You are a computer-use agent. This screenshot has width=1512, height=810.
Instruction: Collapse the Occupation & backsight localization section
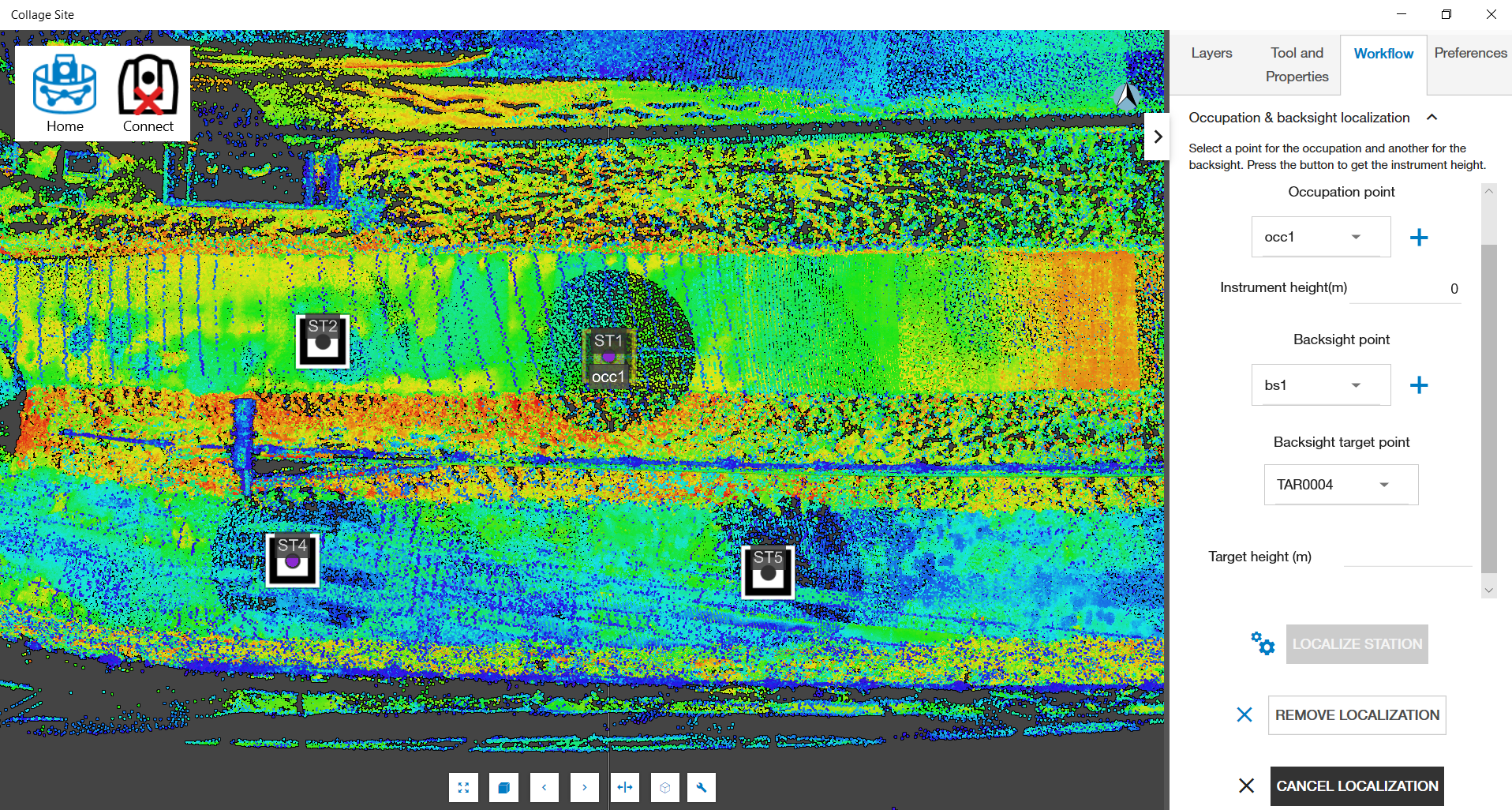point(1432,118)
